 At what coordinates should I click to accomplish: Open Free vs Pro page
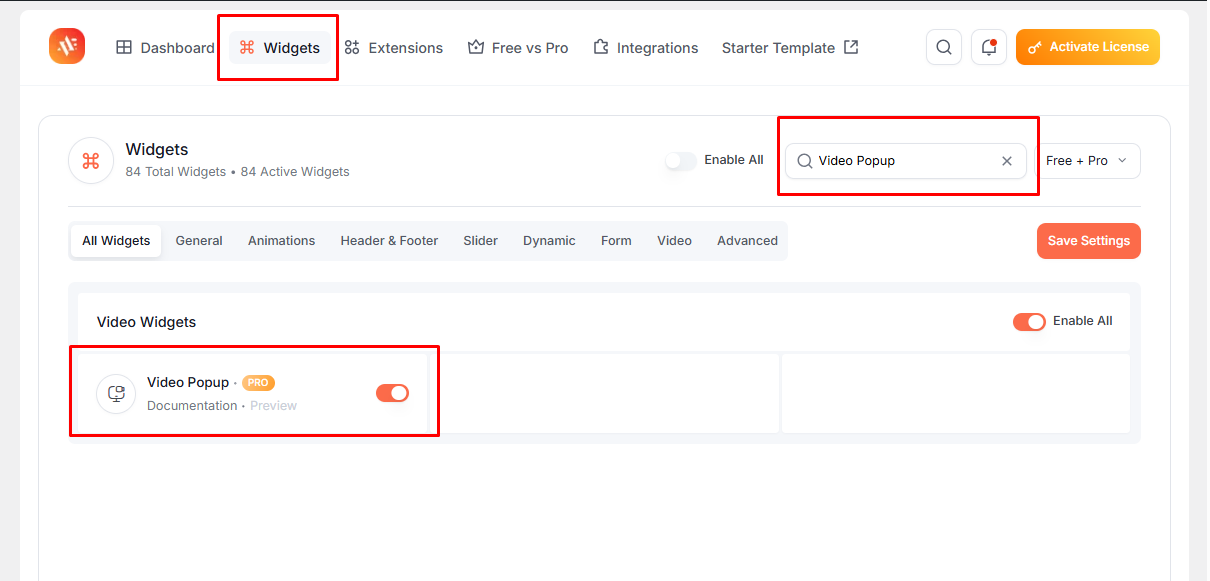coord(518,48)
